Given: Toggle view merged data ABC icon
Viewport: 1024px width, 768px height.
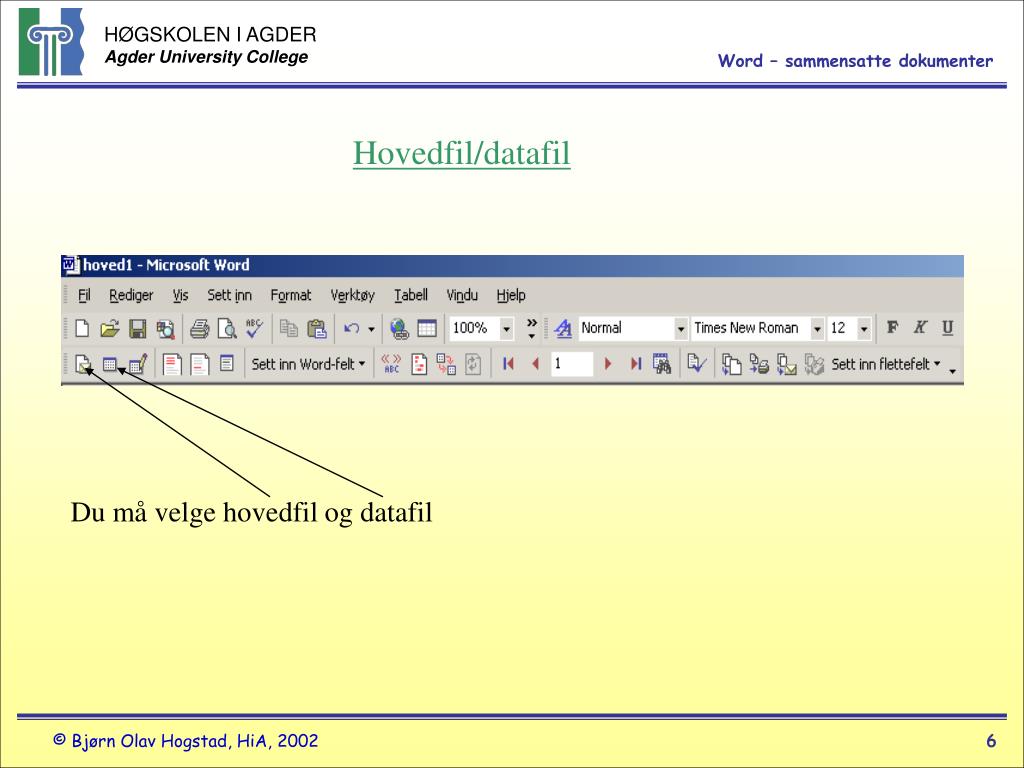Looking at the screenshot, I should point(391,364).
